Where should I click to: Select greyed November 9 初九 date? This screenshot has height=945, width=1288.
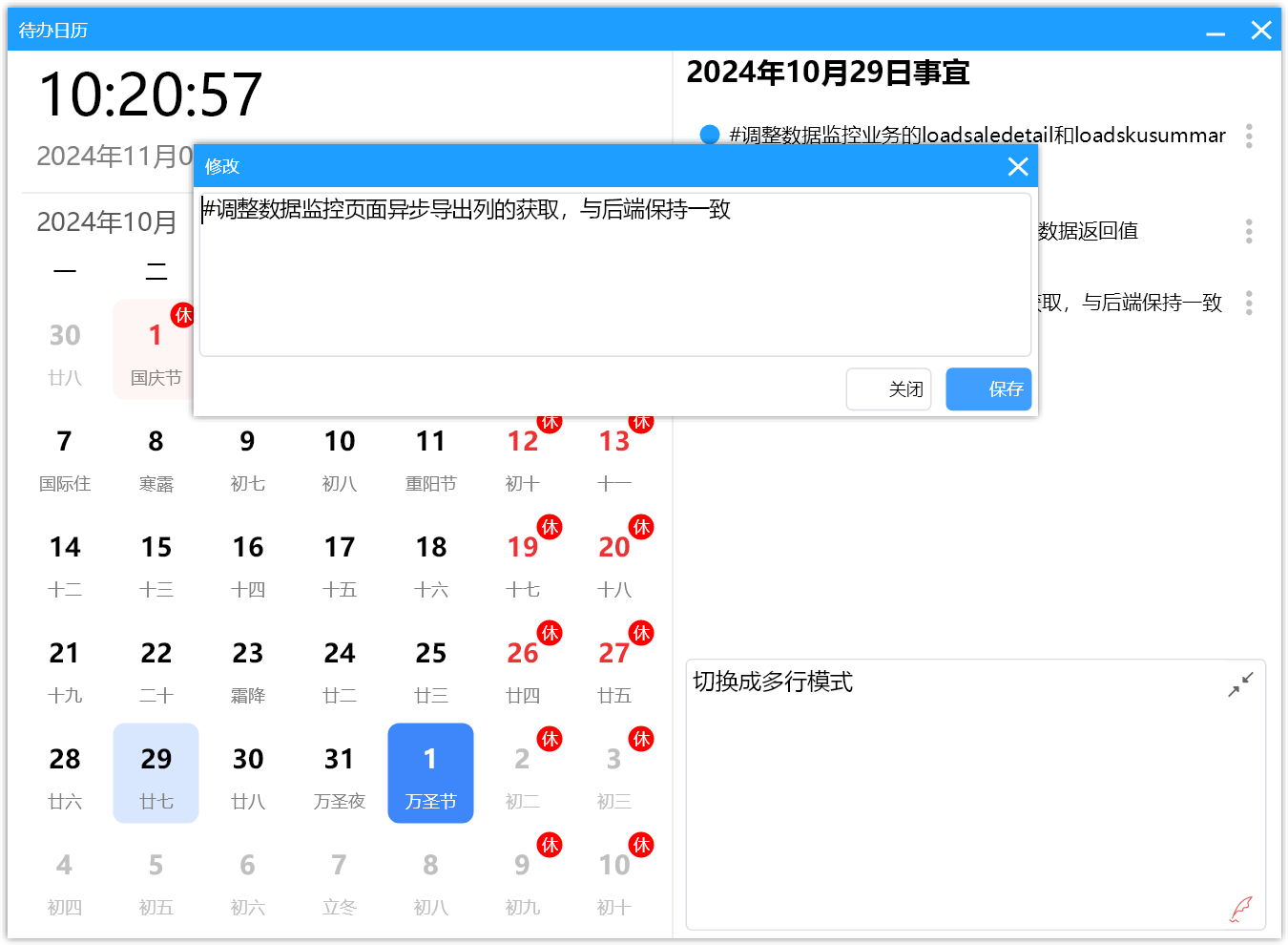523,879
